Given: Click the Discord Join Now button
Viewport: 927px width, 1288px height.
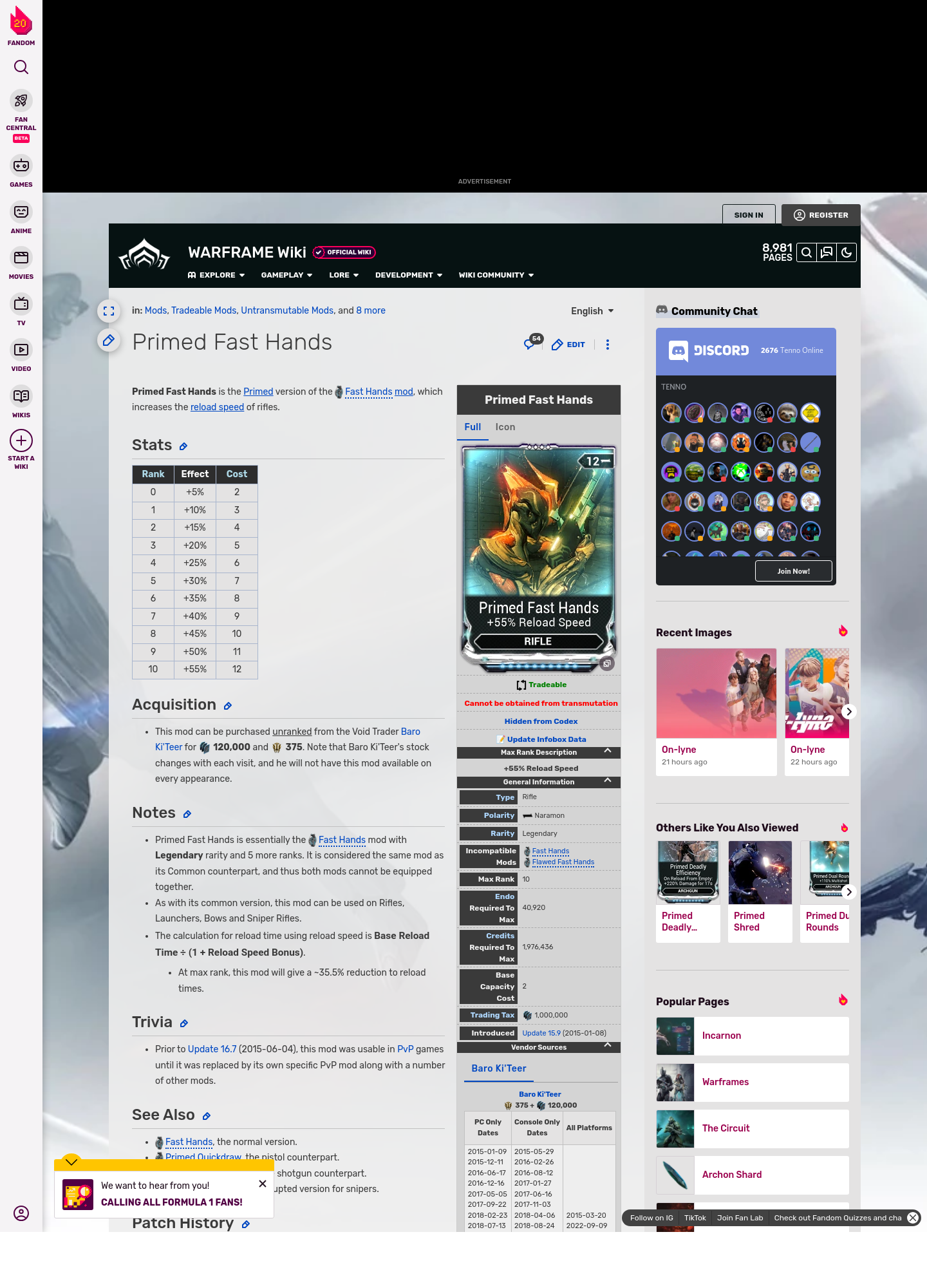Looking at the screenshot, I should pos(794,571).
